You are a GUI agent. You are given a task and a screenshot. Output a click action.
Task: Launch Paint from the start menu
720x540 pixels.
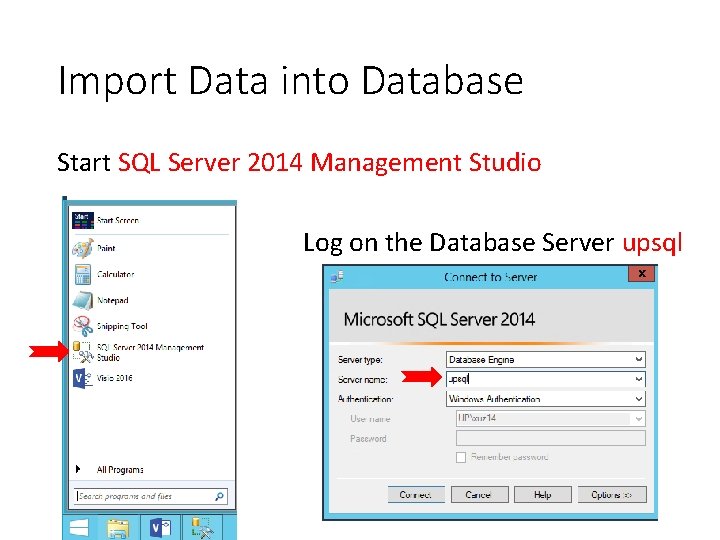point(83,248)
